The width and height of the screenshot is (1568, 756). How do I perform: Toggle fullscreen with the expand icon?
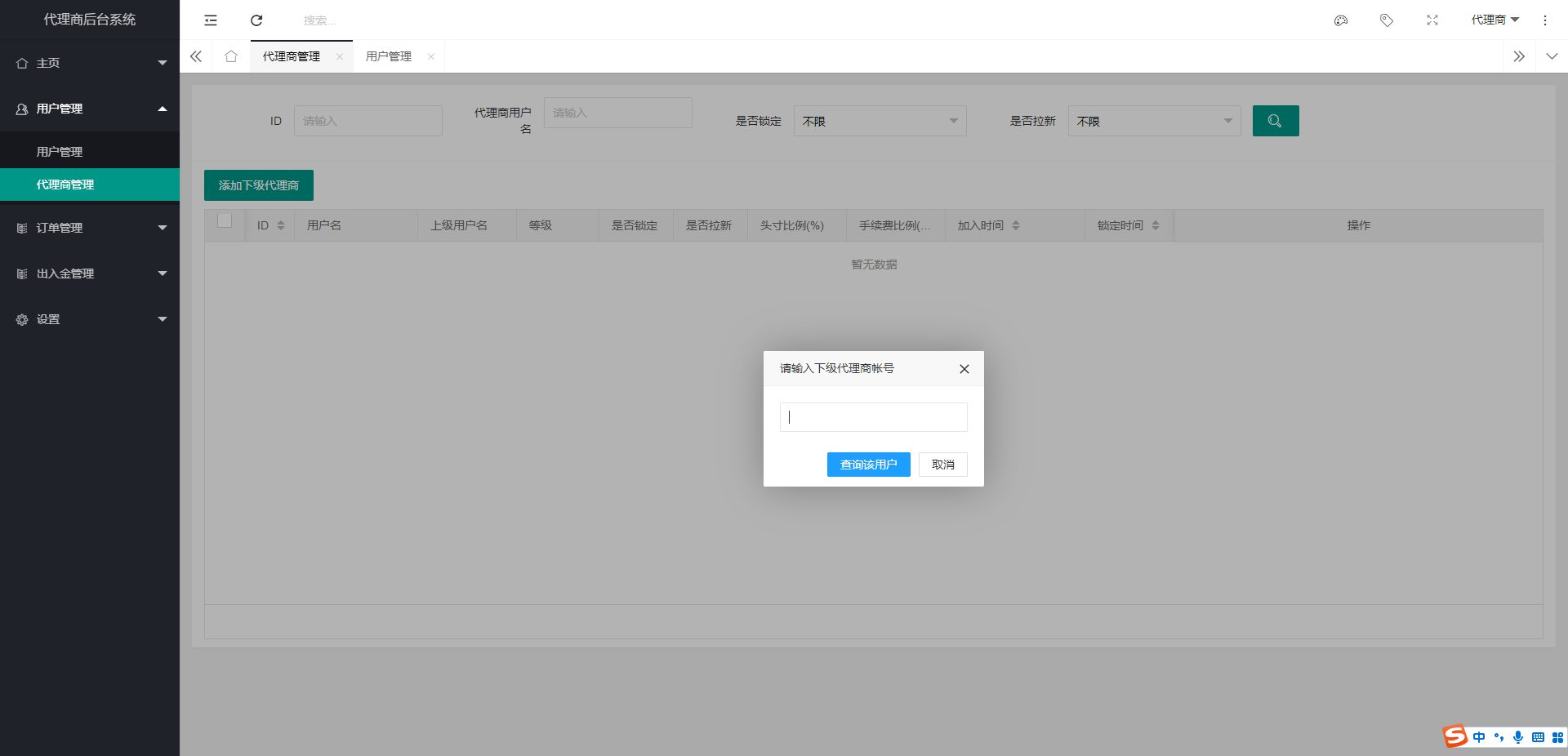point(1432,20)
